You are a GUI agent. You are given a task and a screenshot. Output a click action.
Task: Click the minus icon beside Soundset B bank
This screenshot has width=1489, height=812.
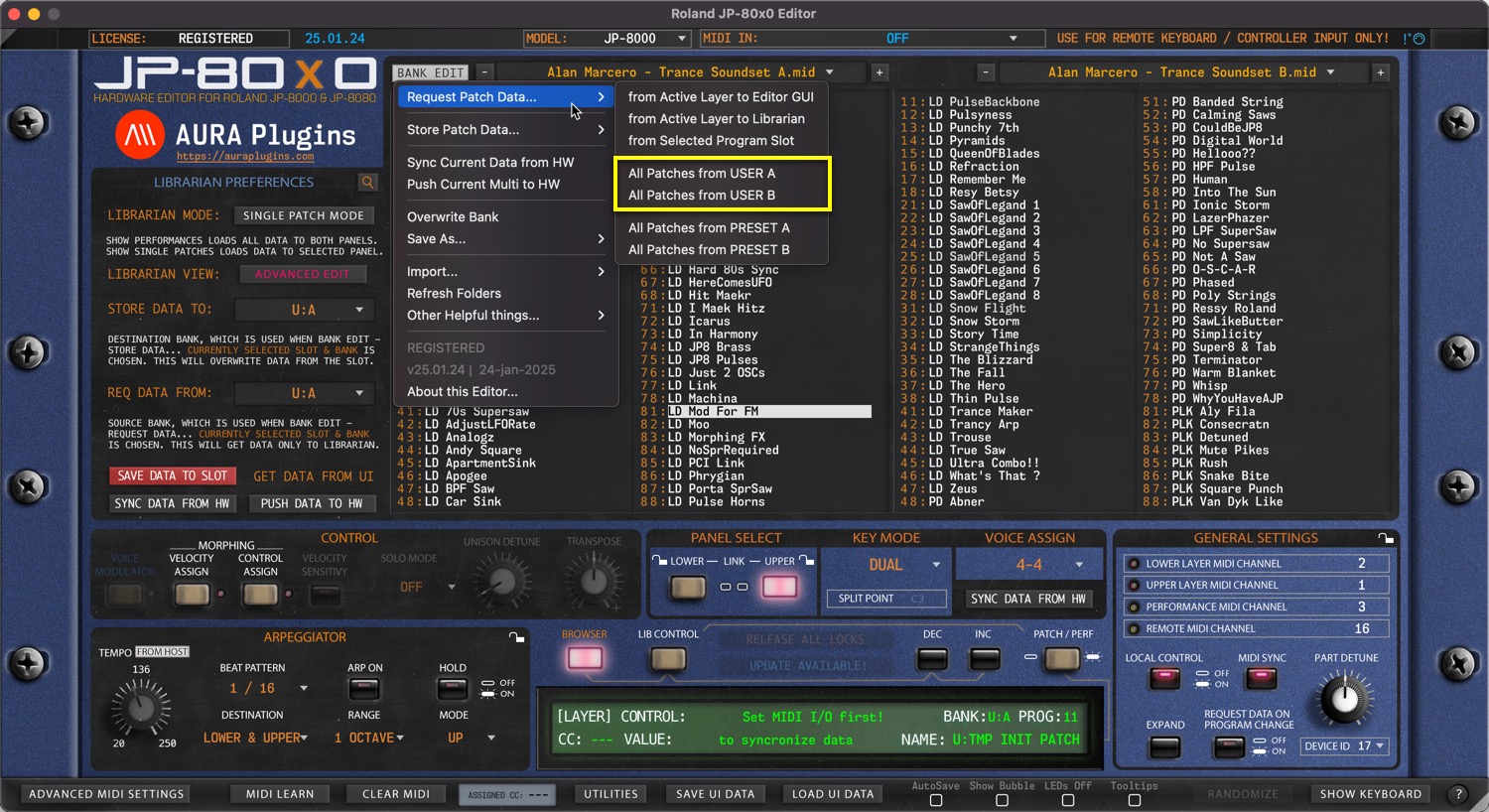tap(986, 72)
